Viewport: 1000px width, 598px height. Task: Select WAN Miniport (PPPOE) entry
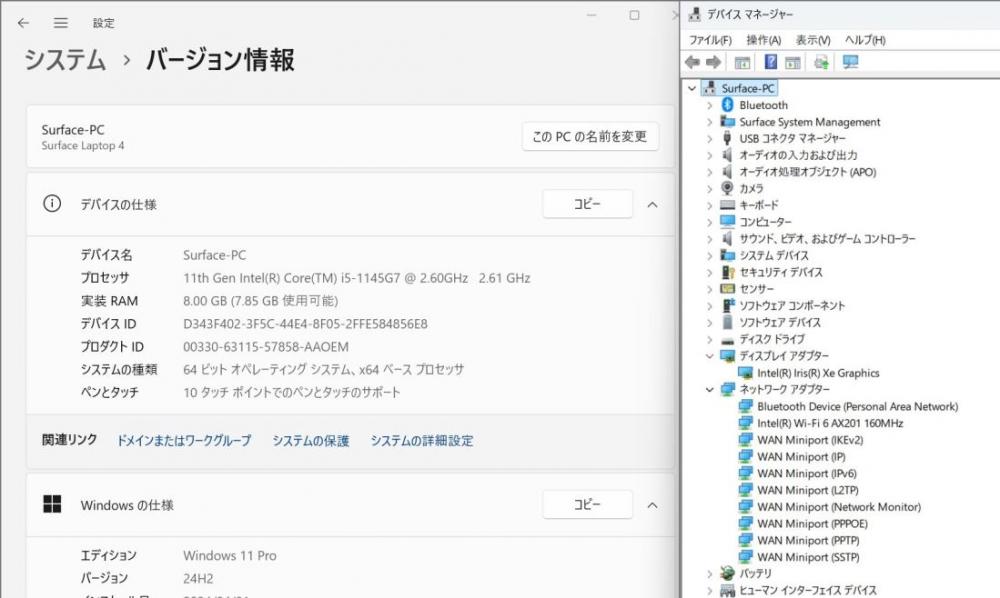812,523
